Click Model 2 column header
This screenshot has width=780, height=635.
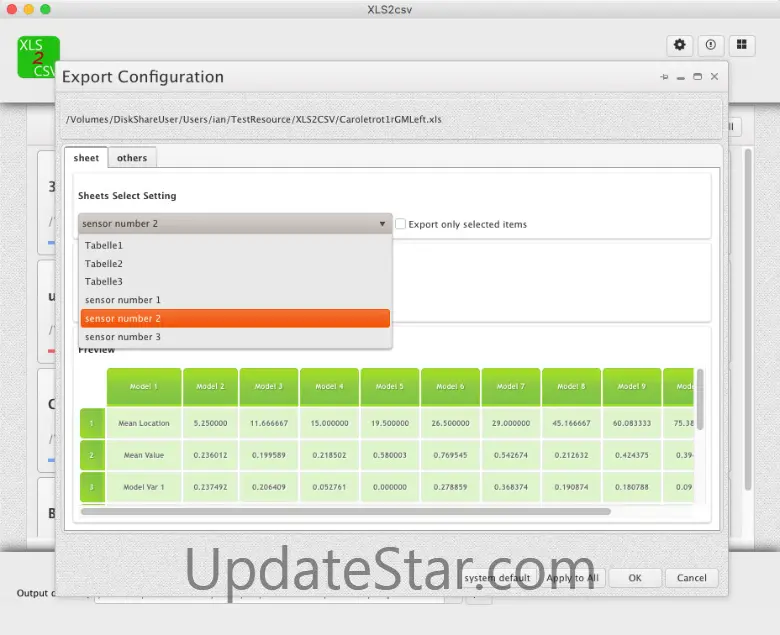210,386
